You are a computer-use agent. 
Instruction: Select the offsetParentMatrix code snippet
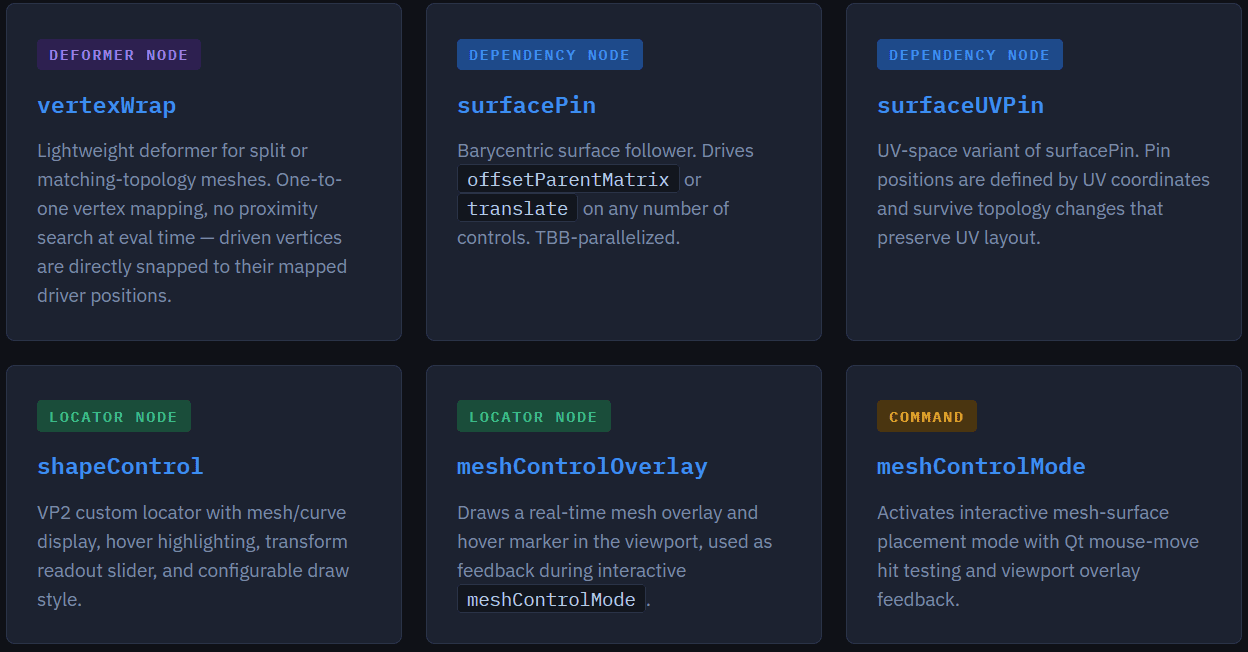click(568, 180)
